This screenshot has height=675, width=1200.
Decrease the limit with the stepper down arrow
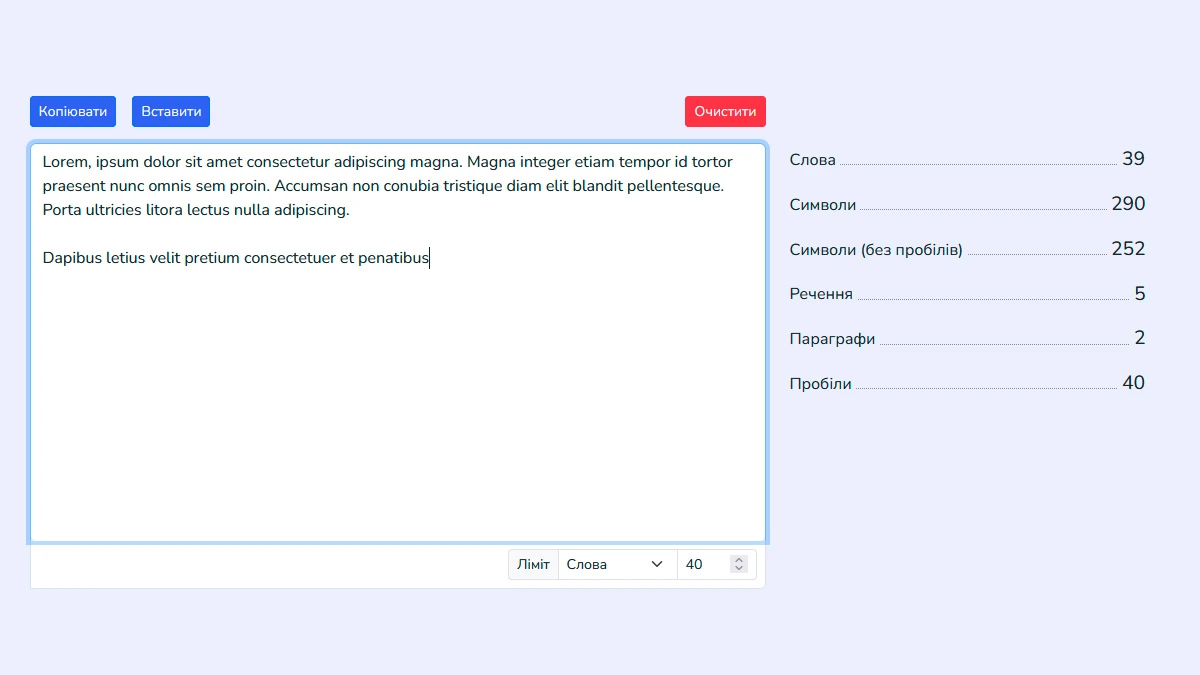coord(739,569)
